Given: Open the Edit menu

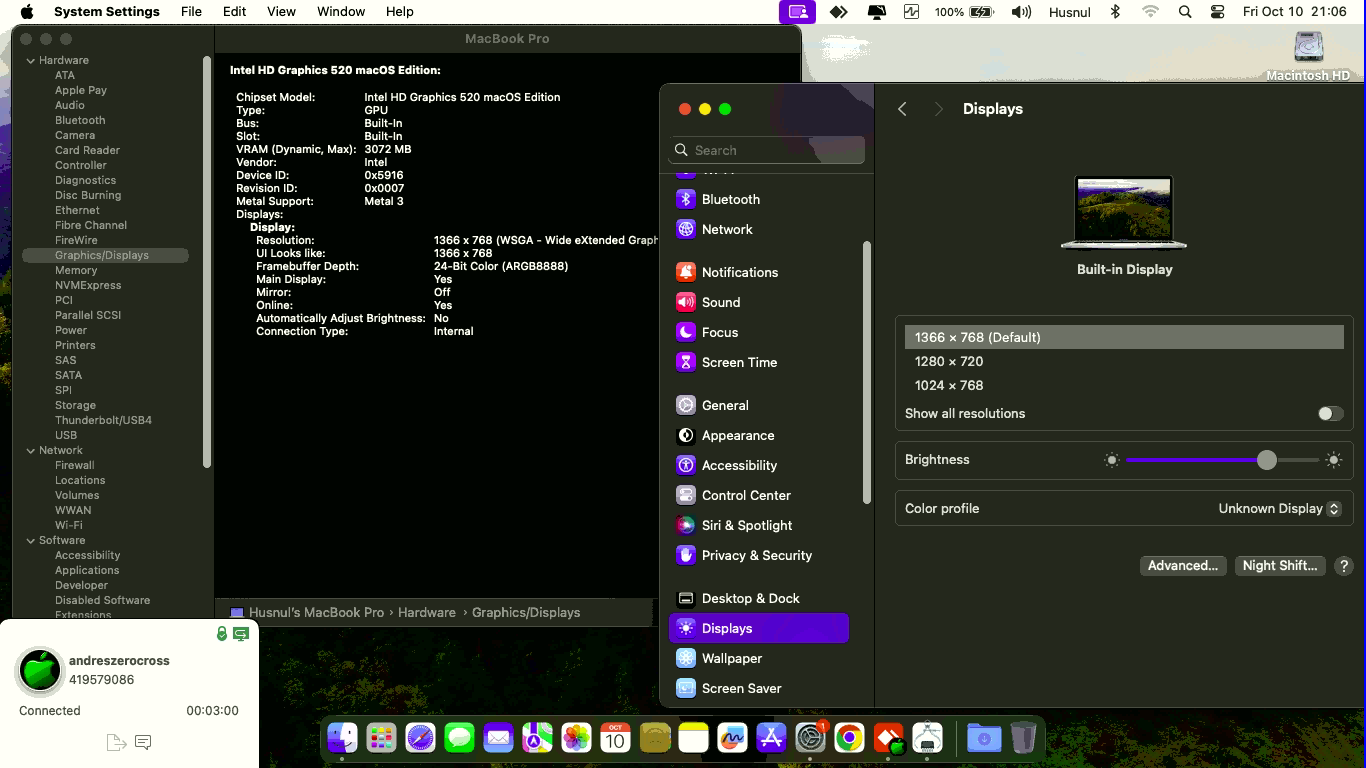Looking at the screenshot, I should [235, 12].
